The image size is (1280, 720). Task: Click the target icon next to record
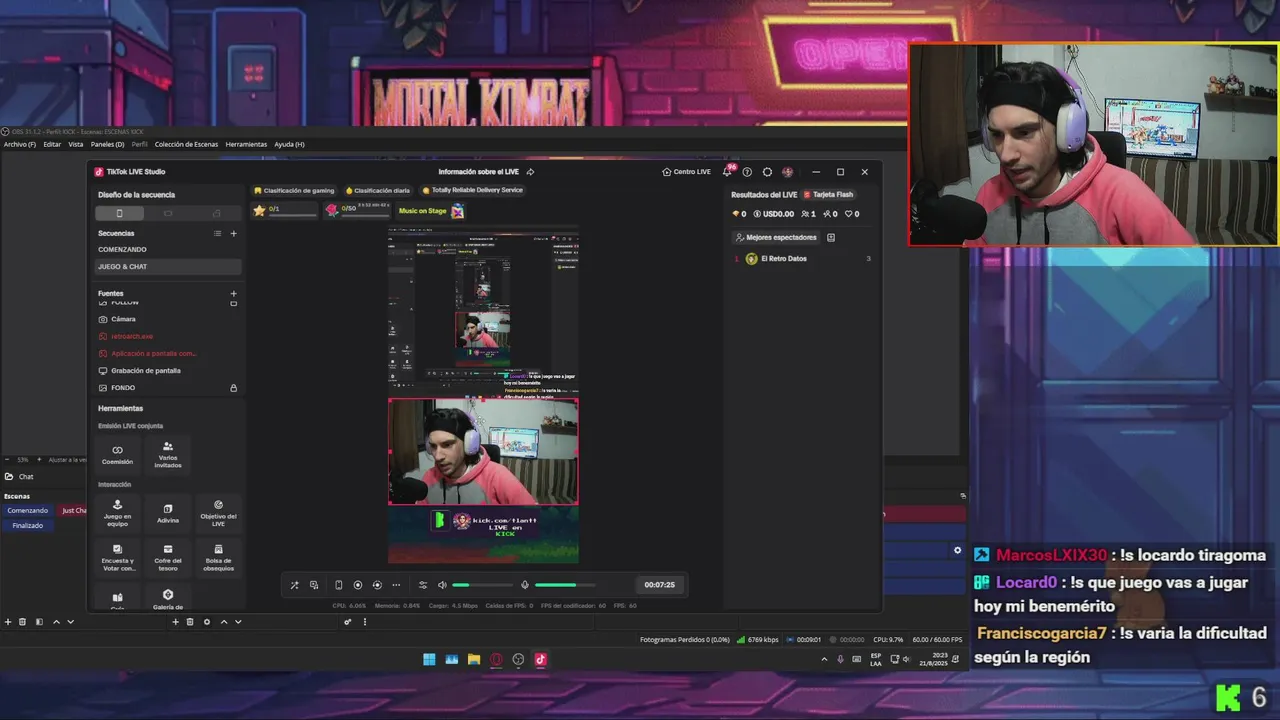point(377,585)
